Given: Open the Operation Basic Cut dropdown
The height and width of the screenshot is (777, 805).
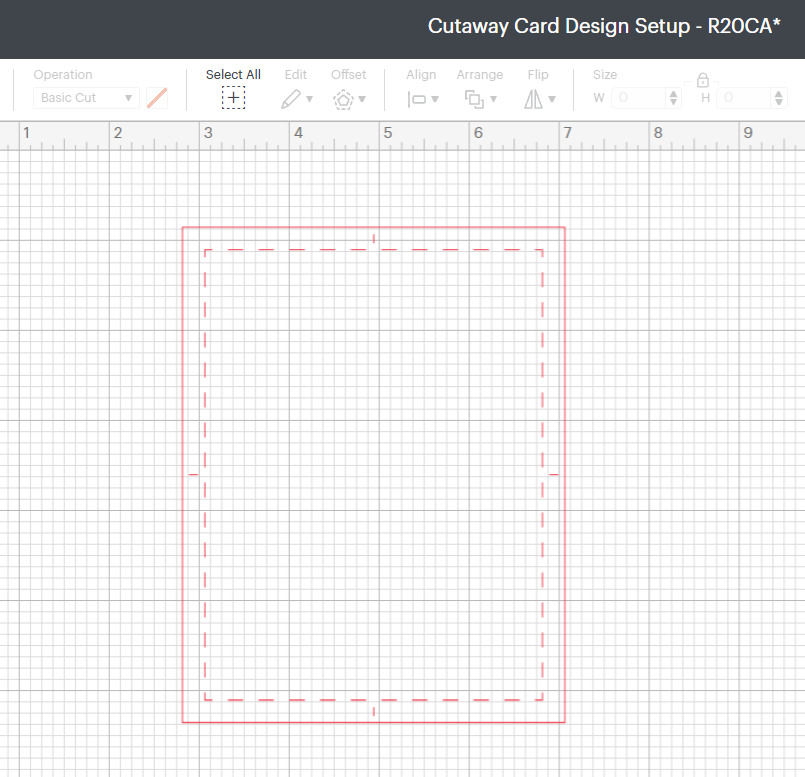Looking at the screenshot, I should pos(86,98).
